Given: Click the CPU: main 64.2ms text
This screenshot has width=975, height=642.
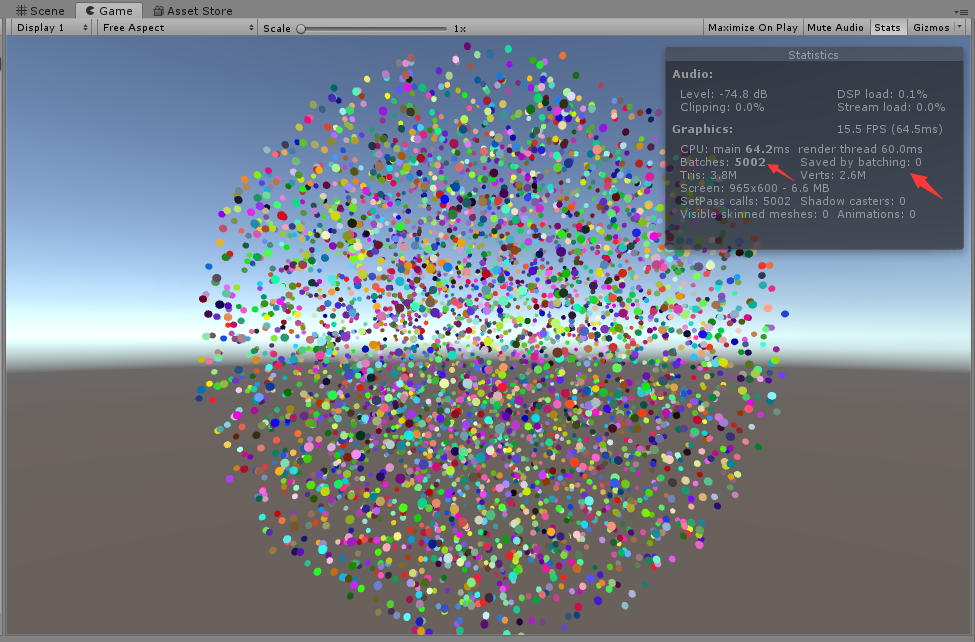Looking at the screenshot, I should pyautogui.click(x=734, y=149).
